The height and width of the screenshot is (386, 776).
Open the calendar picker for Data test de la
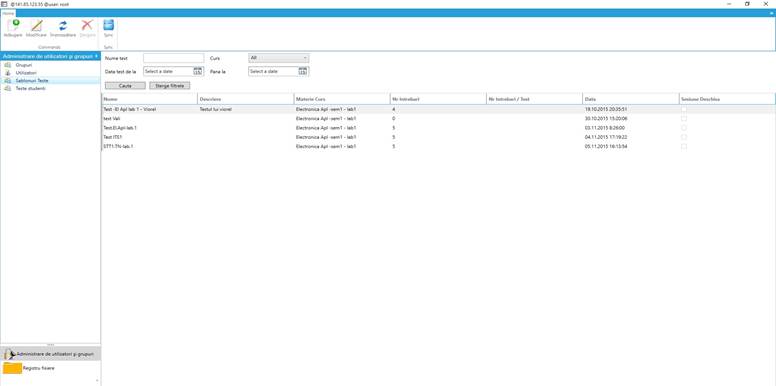198,71
